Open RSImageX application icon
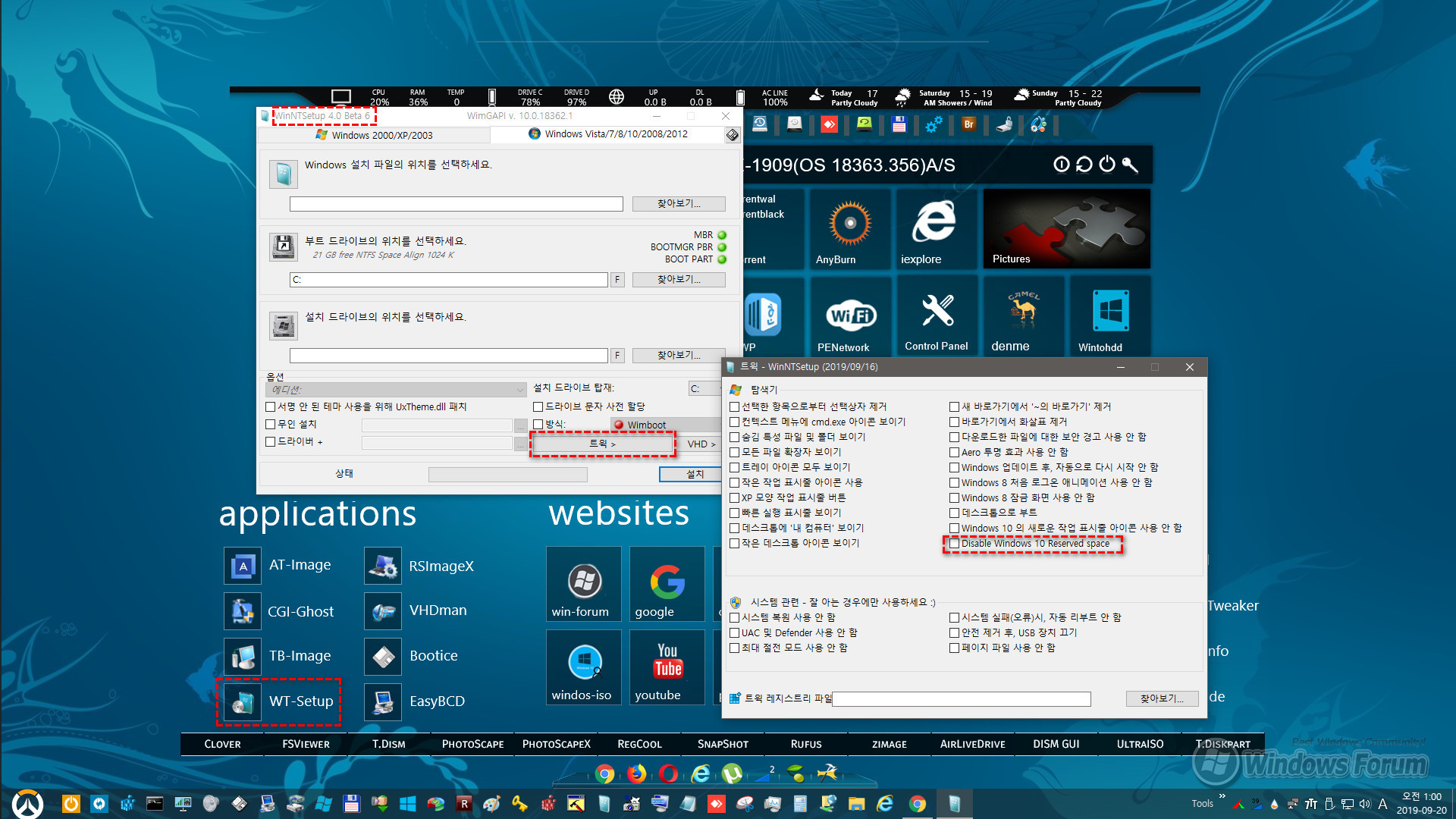 [x=383, y=566]
